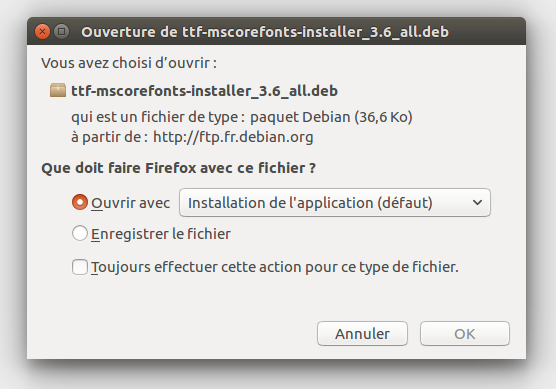Click the maximize button in title bar
556x389 pixels.
click(x=61, y=32)
